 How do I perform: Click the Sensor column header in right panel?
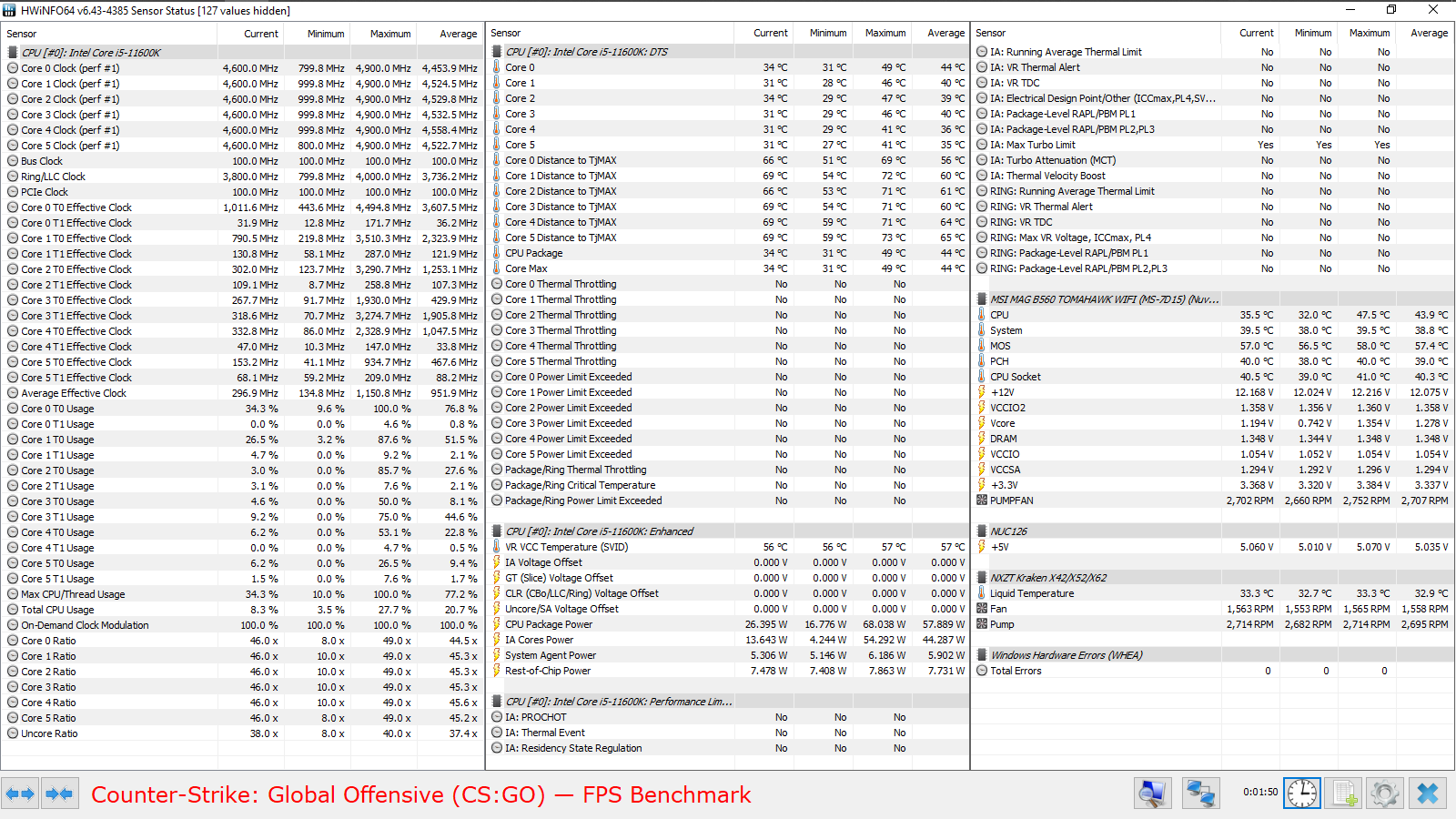pyautogui.click(x=1096, y=33)
